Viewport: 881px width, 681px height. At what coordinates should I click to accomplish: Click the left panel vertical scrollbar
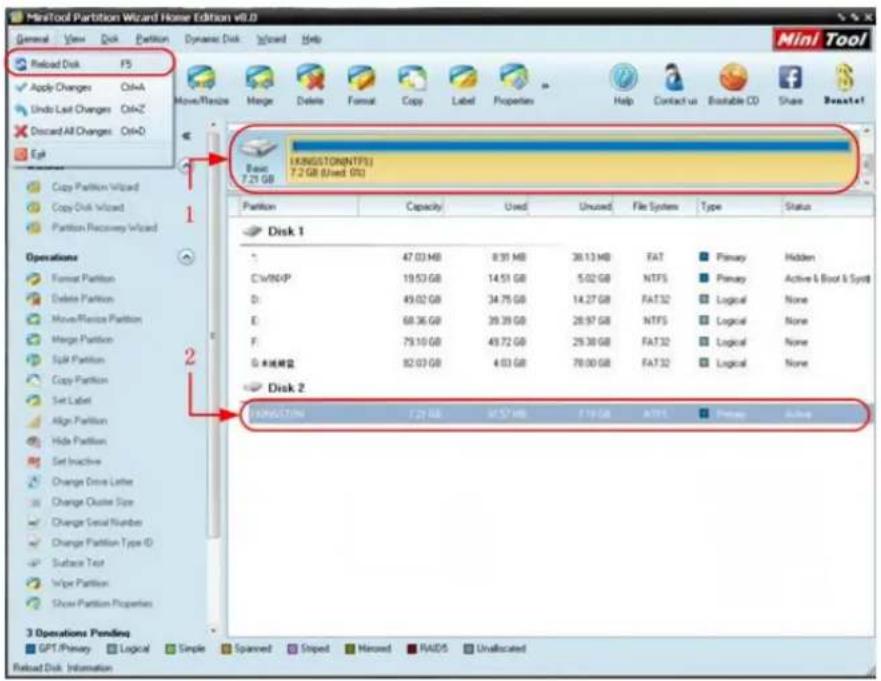click(213, 337)
